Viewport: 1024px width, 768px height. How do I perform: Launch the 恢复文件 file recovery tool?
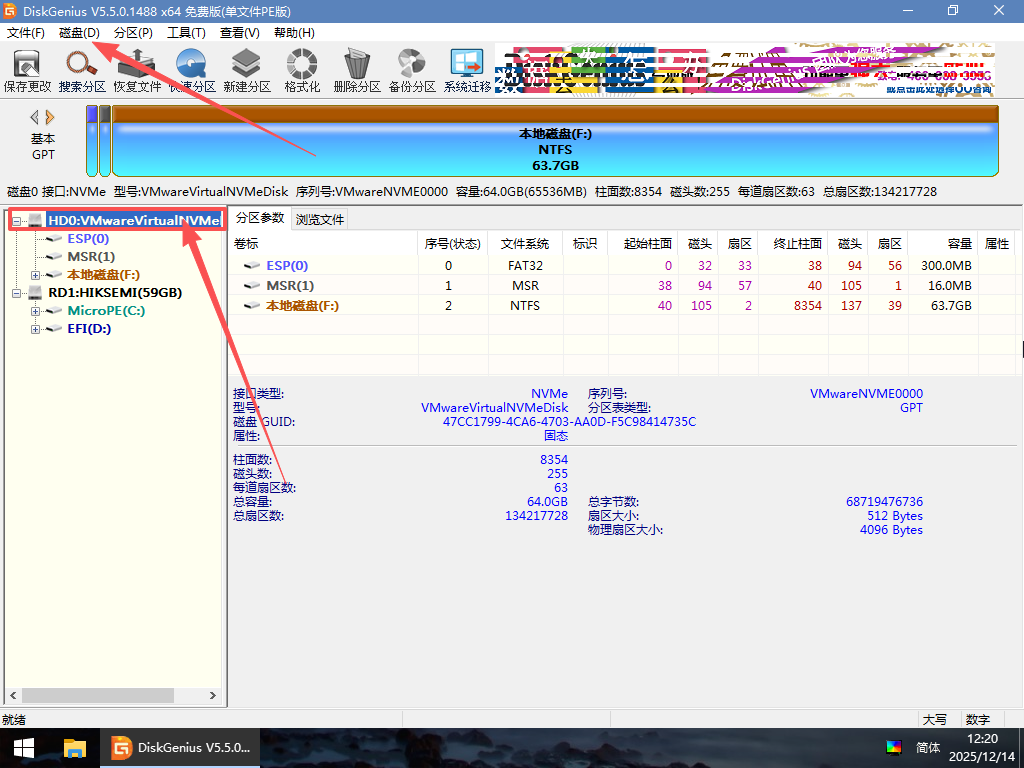137,70
